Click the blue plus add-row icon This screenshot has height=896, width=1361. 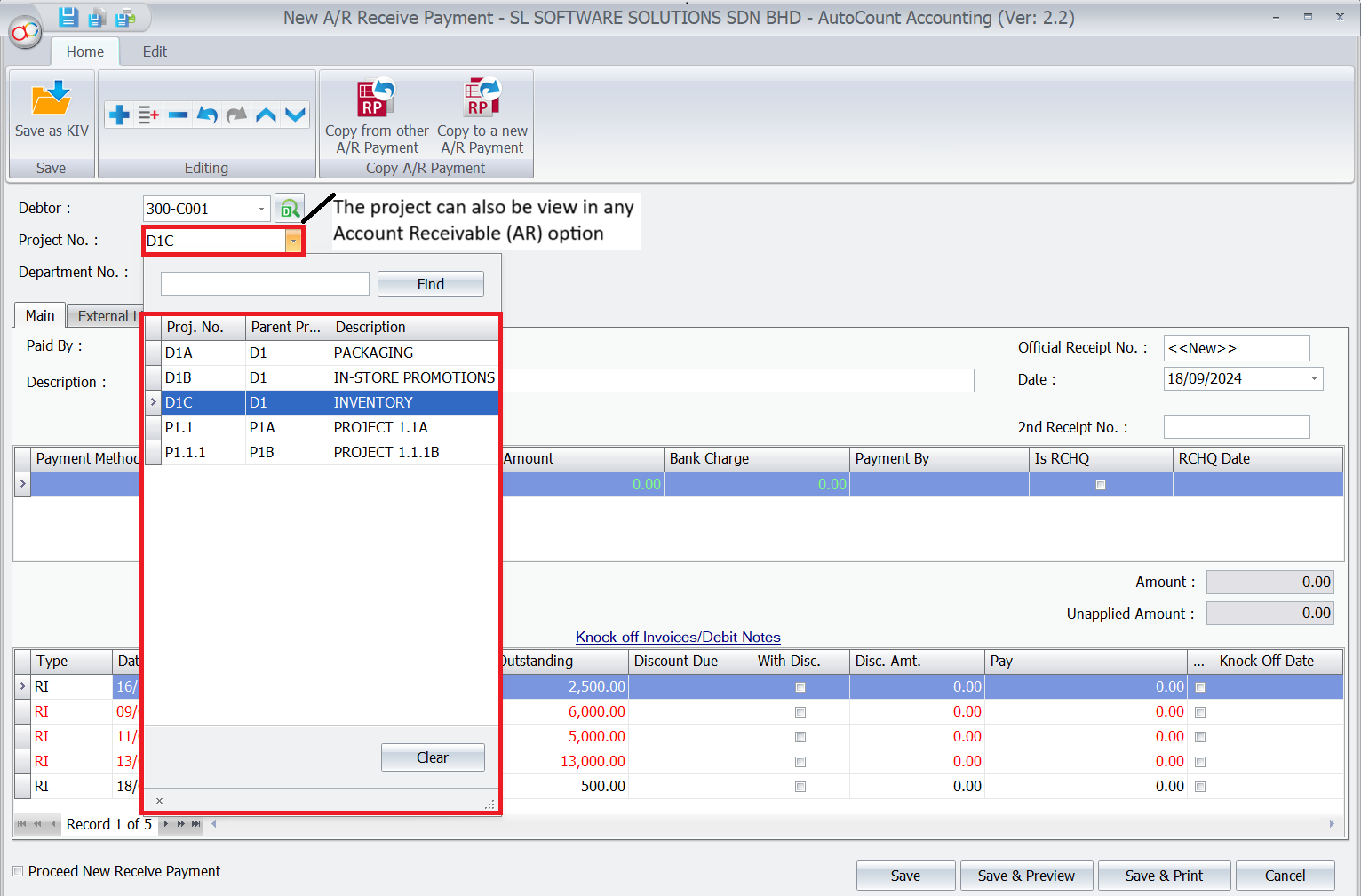[x=119, y=115]
